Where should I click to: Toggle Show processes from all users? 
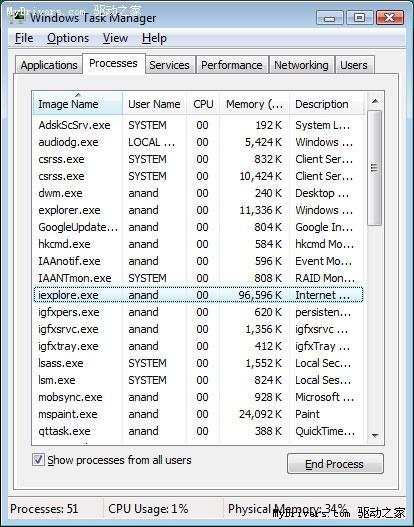pyautogui.click(x=38, y=459)
